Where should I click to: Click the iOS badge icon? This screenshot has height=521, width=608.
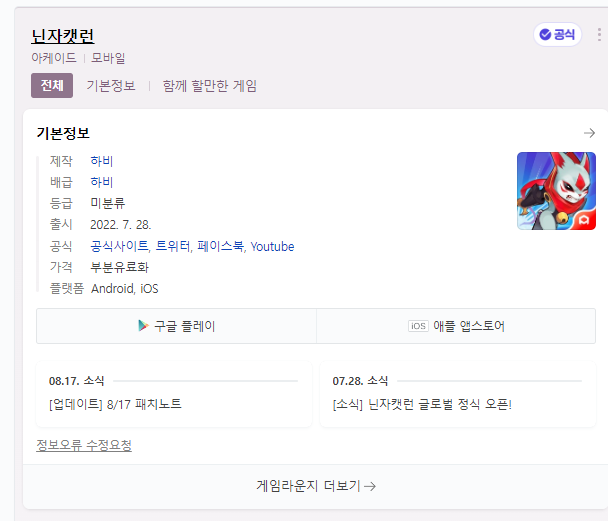[418, 326]
